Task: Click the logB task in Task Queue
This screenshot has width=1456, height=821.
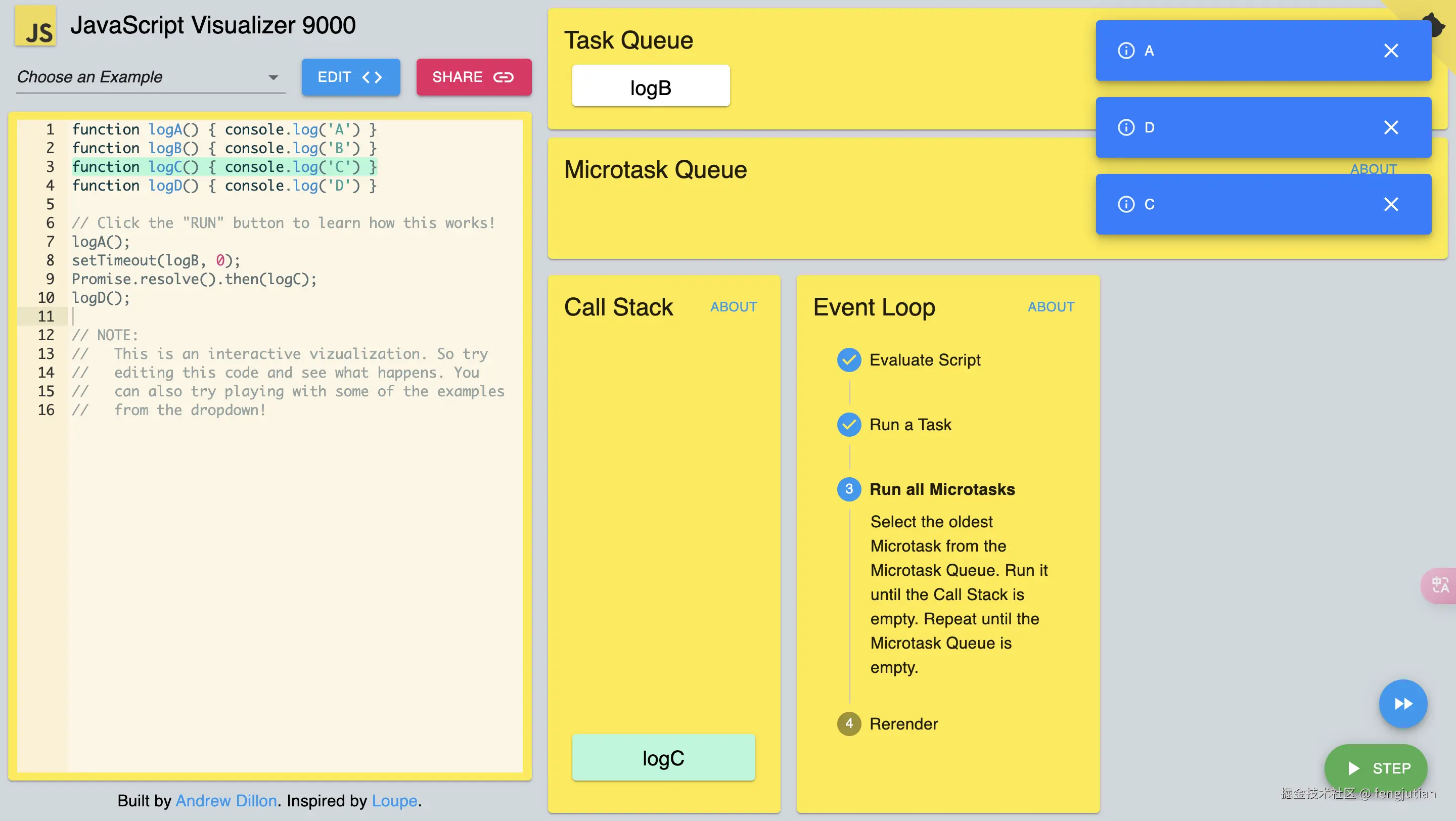Action: (650, 86)
